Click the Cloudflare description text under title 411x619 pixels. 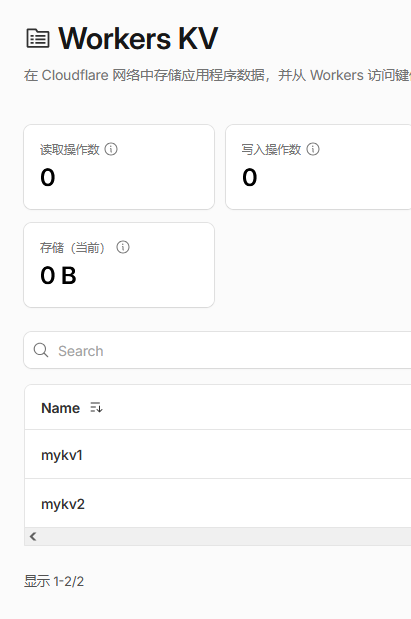click(217, 75)
